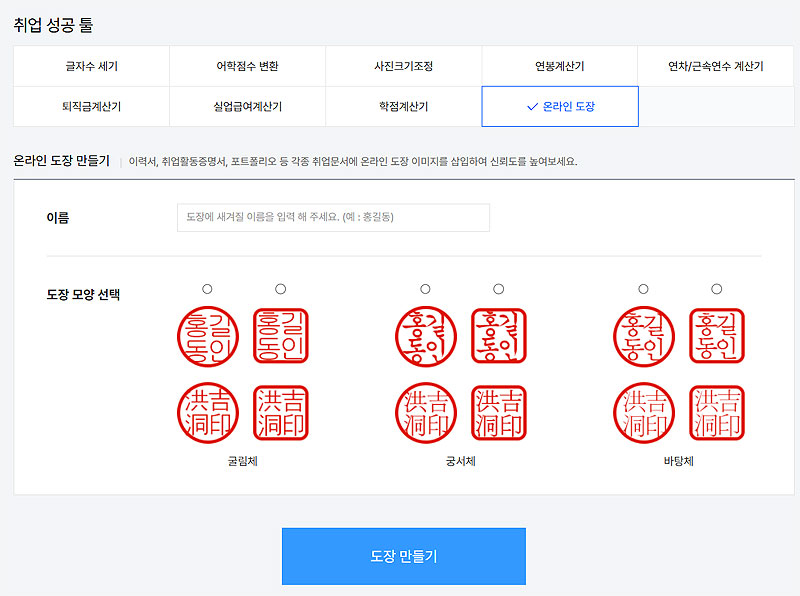Viewport: 800px width, 596px height.
Task: Open the 실업급여계산기 tool
Action: click(x=246, y=106)
